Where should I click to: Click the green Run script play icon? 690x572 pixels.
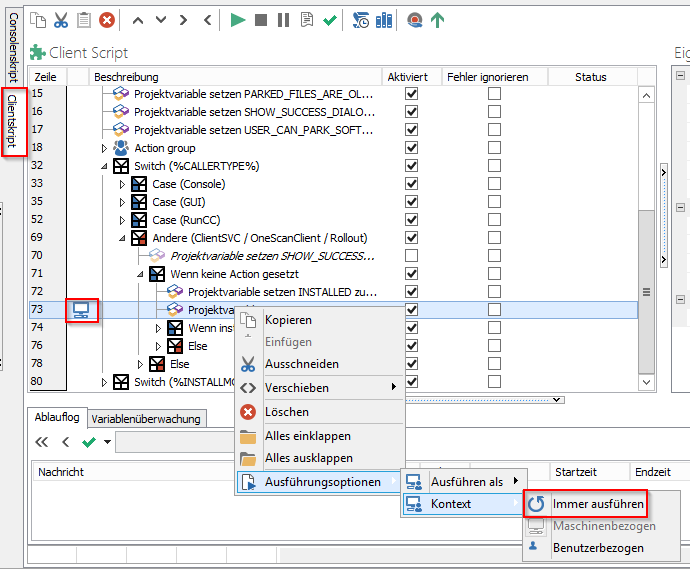[238, 20]
